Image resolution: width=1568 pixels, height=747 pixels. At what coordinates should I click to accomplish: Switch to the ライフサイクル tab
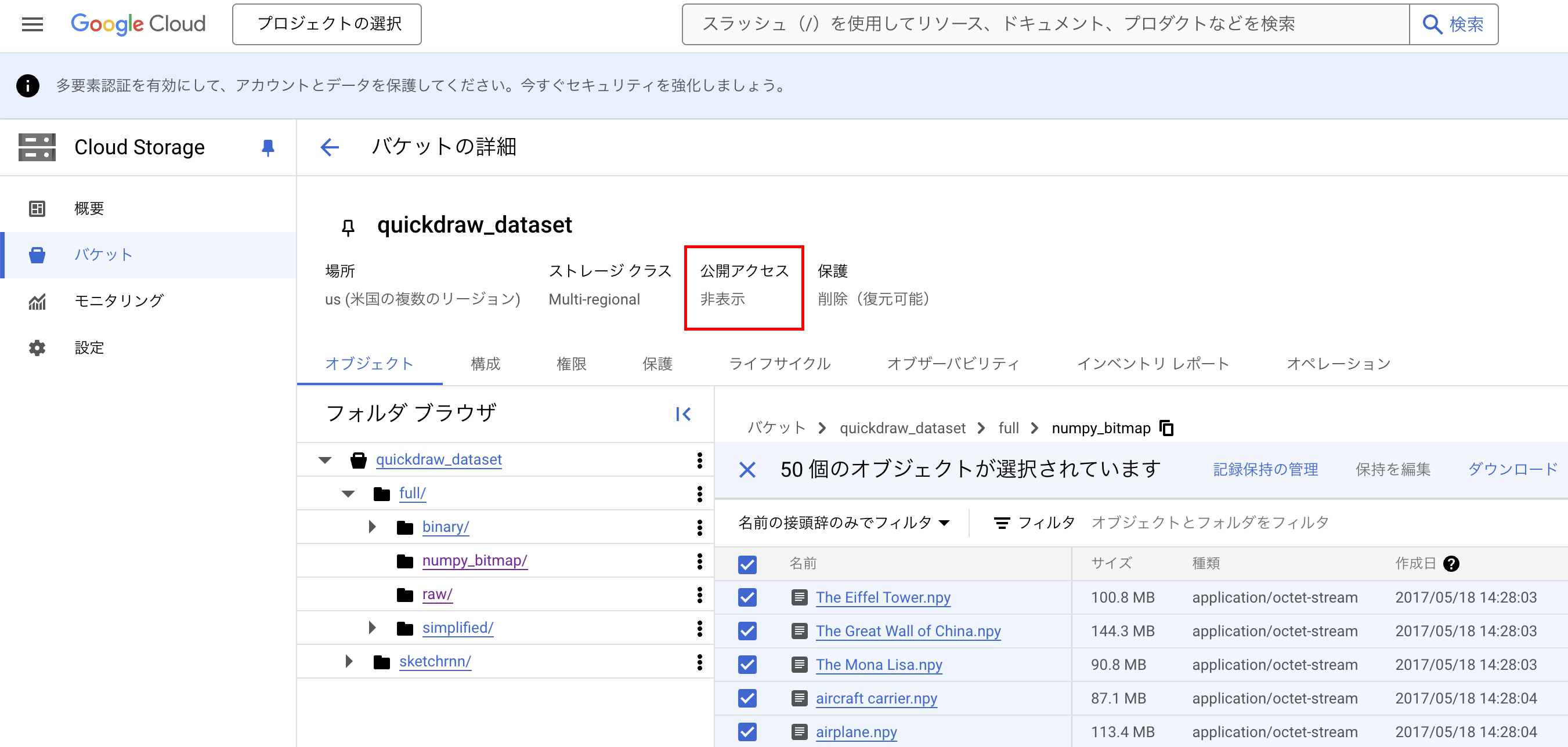pyautogui.click(x=780, y=363)
